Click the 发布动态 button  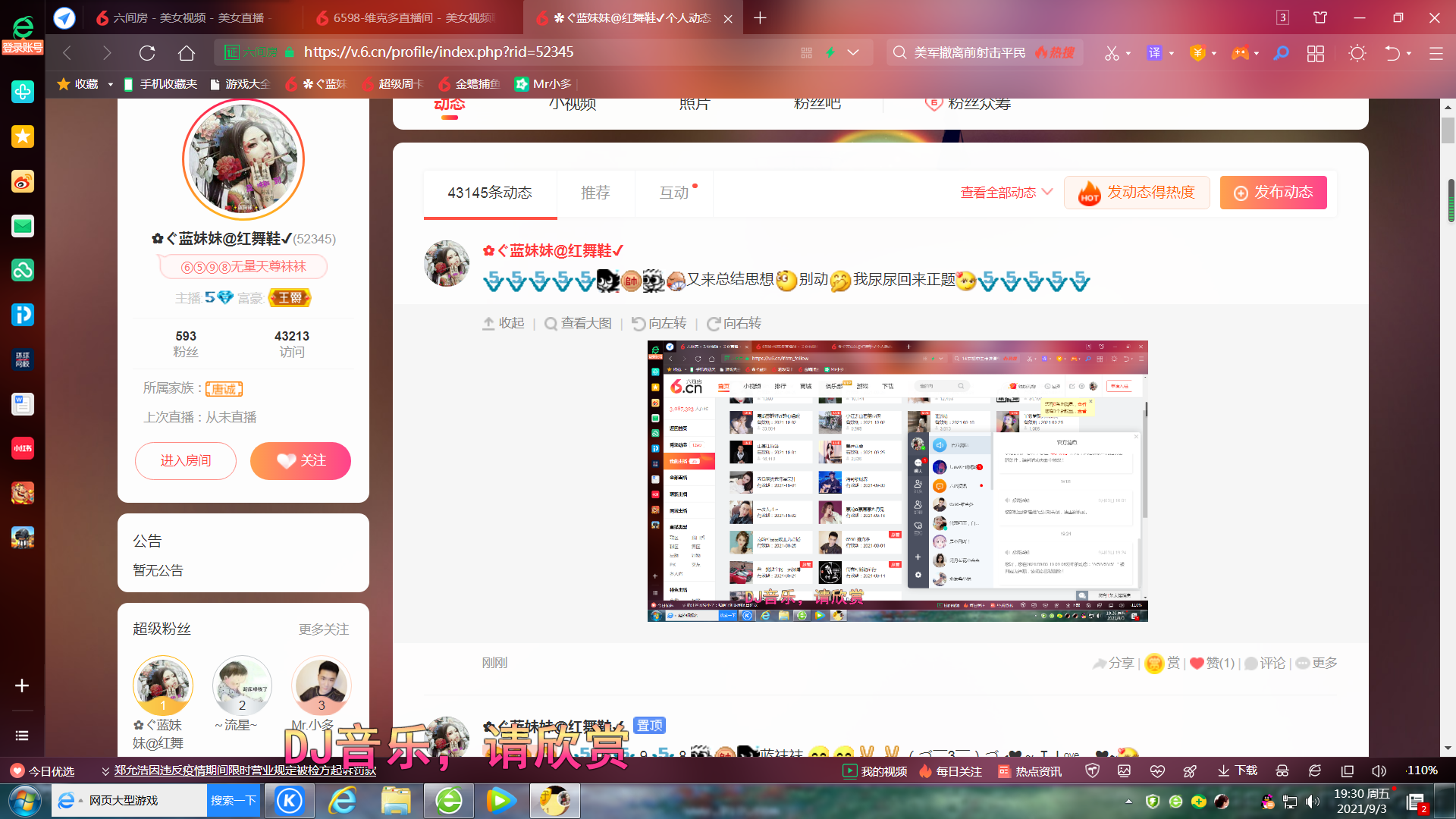click(1273, 193)
